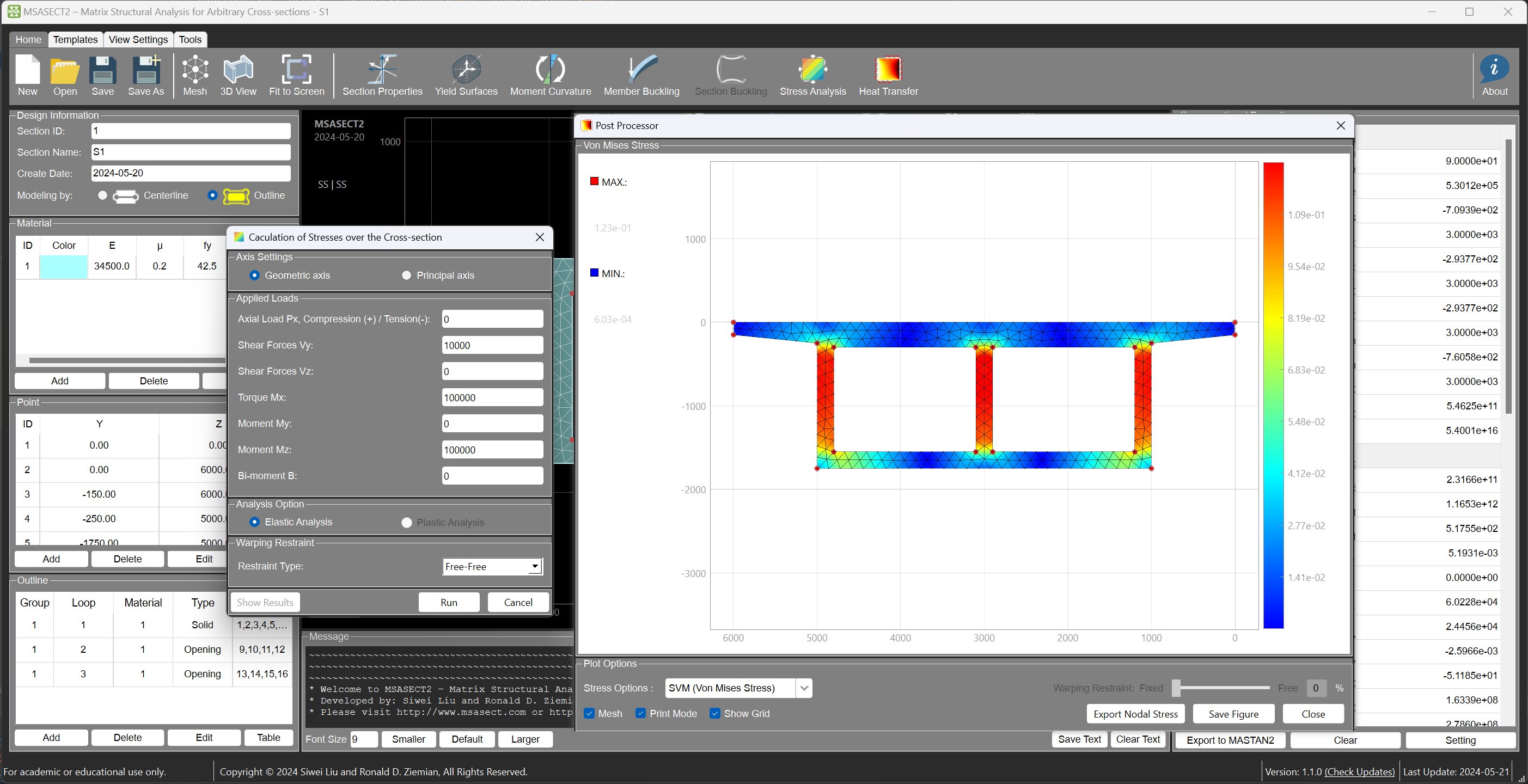This screenshot has height=784, width=1528.
Task: Click the Run button
Action: (x=449, y=602)
